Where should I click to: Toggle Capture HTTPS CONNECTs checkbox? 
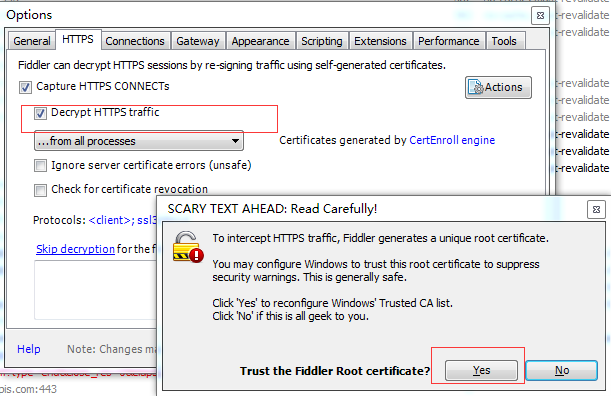25,87
